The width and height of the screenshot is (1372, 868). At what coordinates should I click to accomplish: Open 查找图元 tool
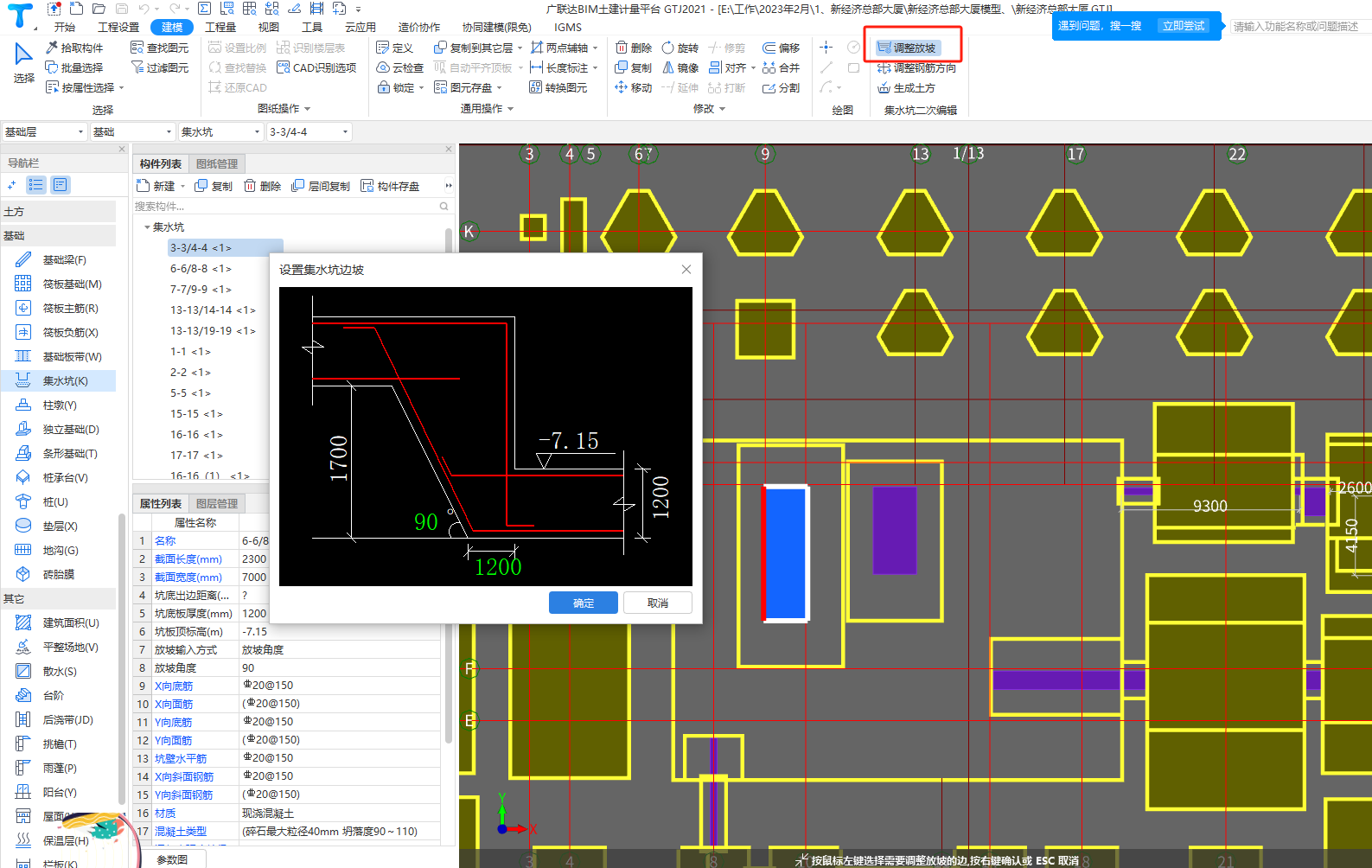click(159, 48)
